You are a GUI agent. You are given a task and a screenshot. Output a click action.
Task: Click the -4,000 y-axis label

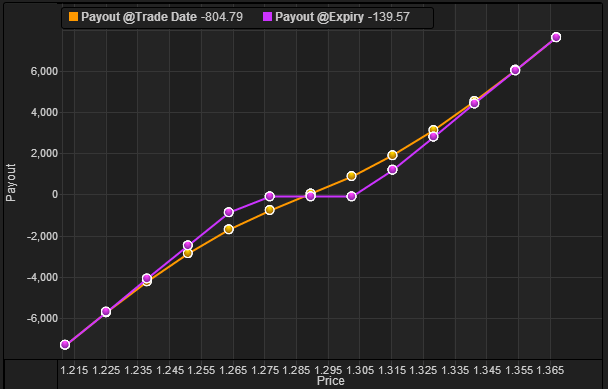[42, 277]
